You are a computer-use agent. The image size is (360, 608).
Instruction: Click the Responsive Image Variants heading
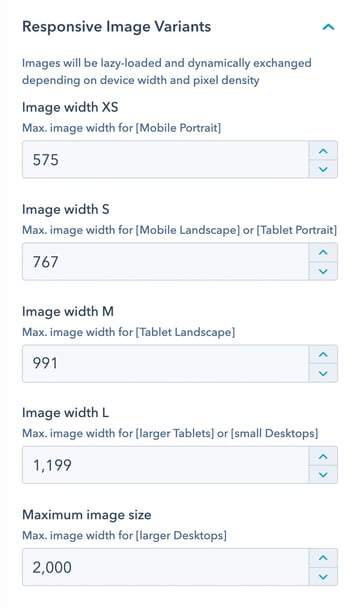(x=116, y=27)
